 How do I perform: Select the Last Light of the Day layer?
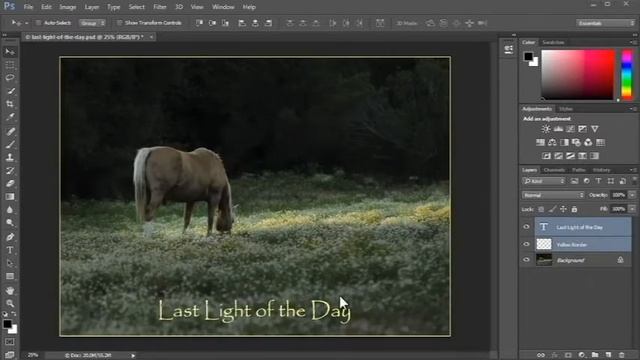coord(583,227)
